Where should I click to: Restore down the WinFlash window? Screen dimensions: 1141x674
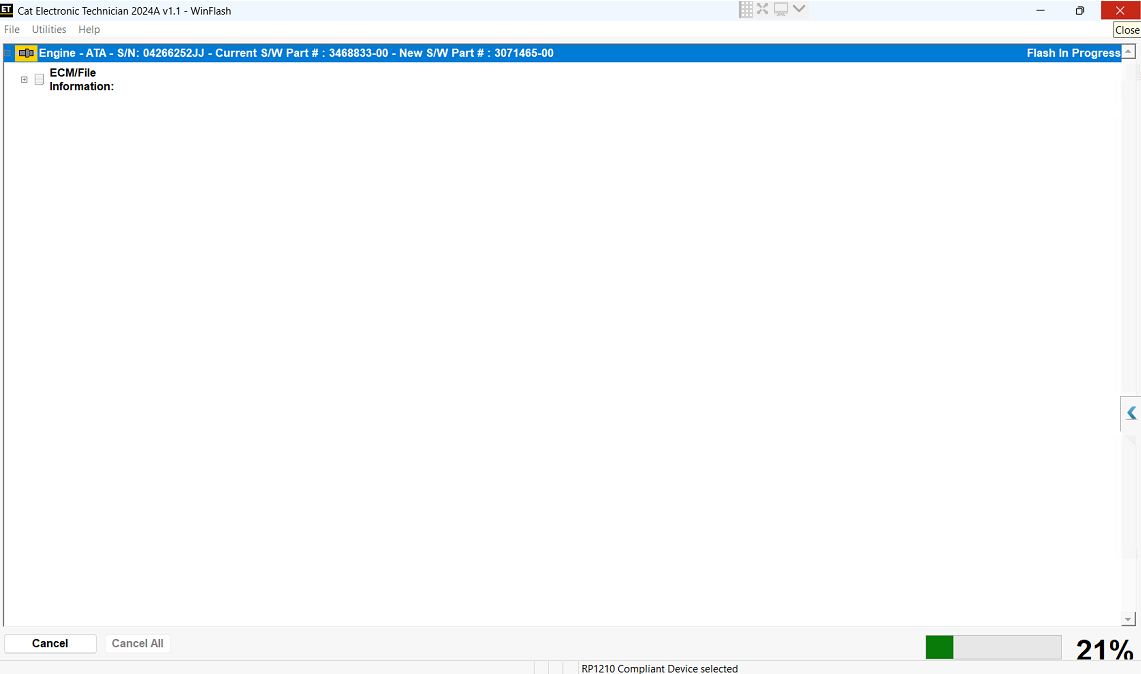pyautogui.click(x=1080, y=11)
